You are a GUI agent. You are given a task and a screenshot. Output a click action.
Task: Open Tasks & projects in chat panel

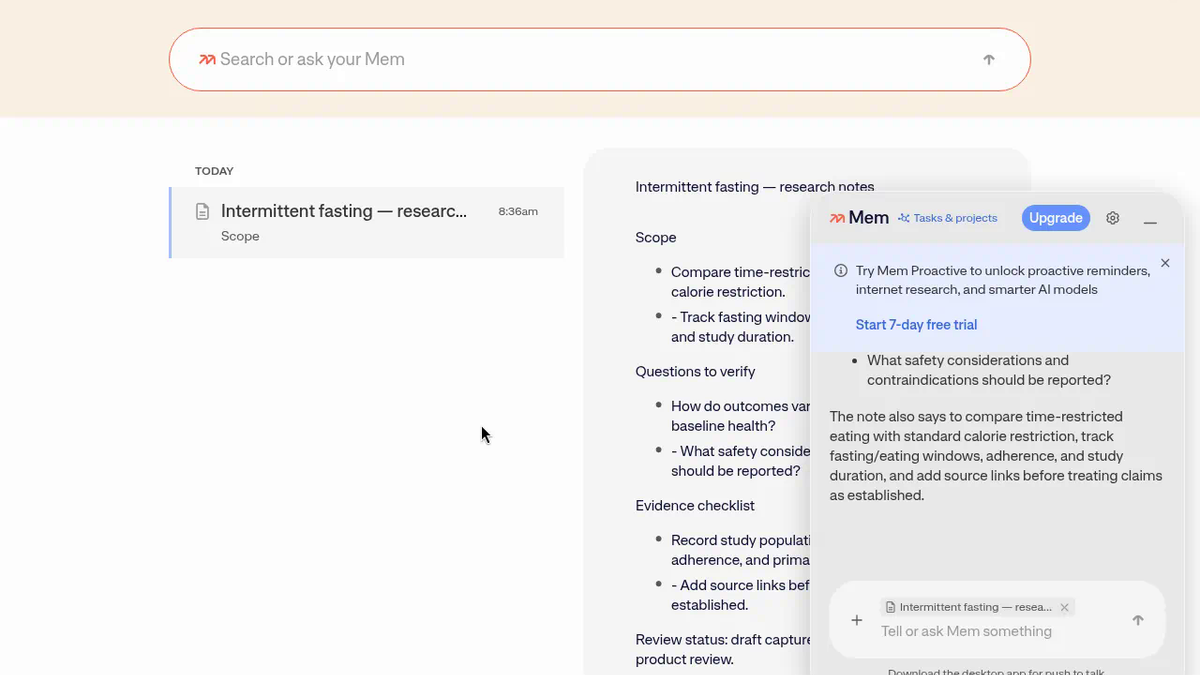948,218
